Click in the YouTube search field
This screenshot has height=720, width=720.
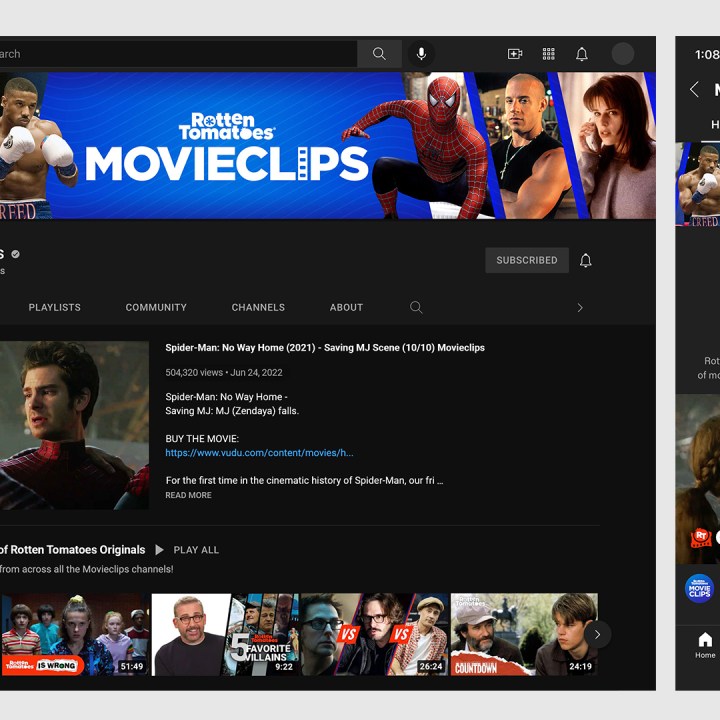[x=178, y=54]
